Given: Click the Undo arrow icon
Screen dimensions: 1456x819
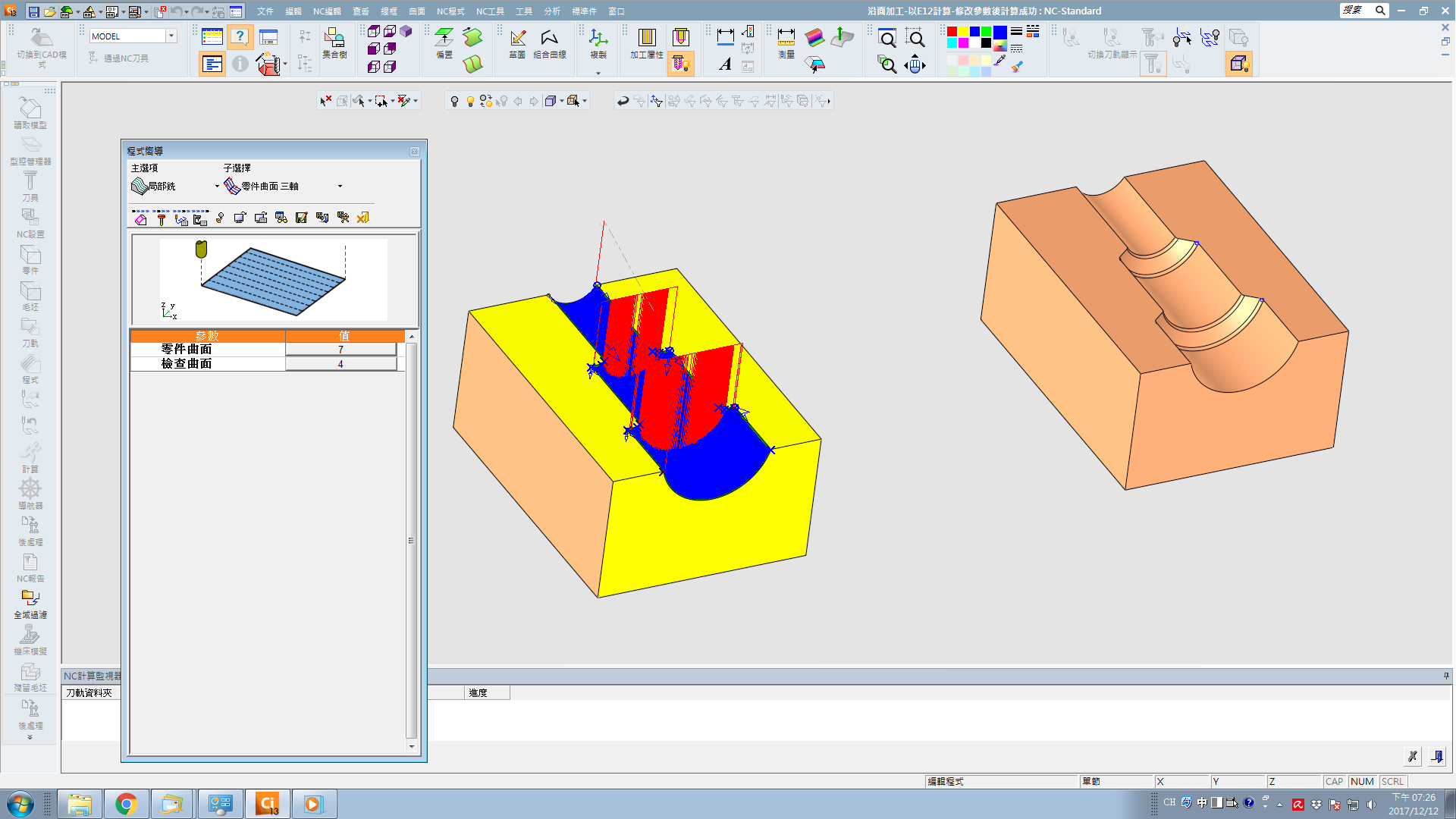Looking at the screenshot, I should click(x=176, y=11).
